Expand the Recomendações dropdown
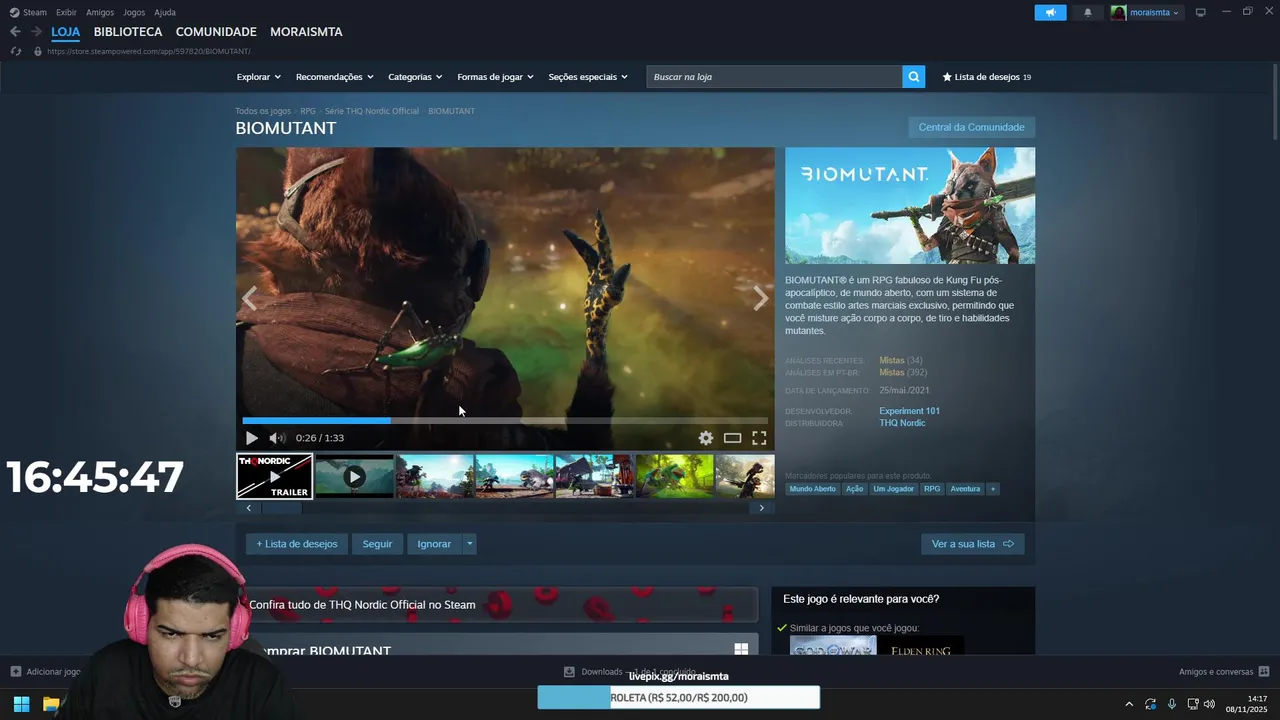This screenshot has width=1280, height=720. (334, 77)
